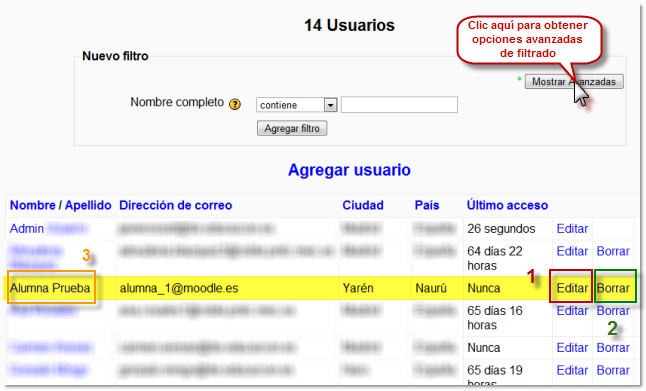Sort by Dirección de correo header
The height and width of the screenshot is (391, 646).
(176, 205)
